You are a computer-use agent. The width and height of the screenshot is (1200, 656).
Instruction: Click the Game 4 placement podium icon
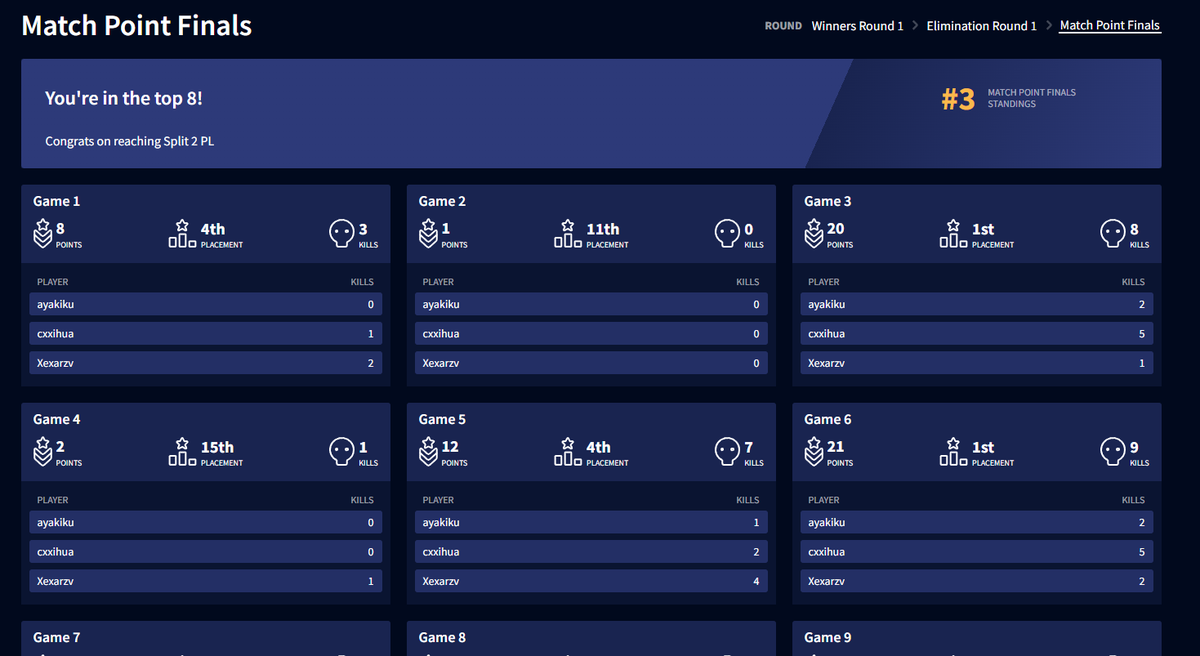[182, 452]
